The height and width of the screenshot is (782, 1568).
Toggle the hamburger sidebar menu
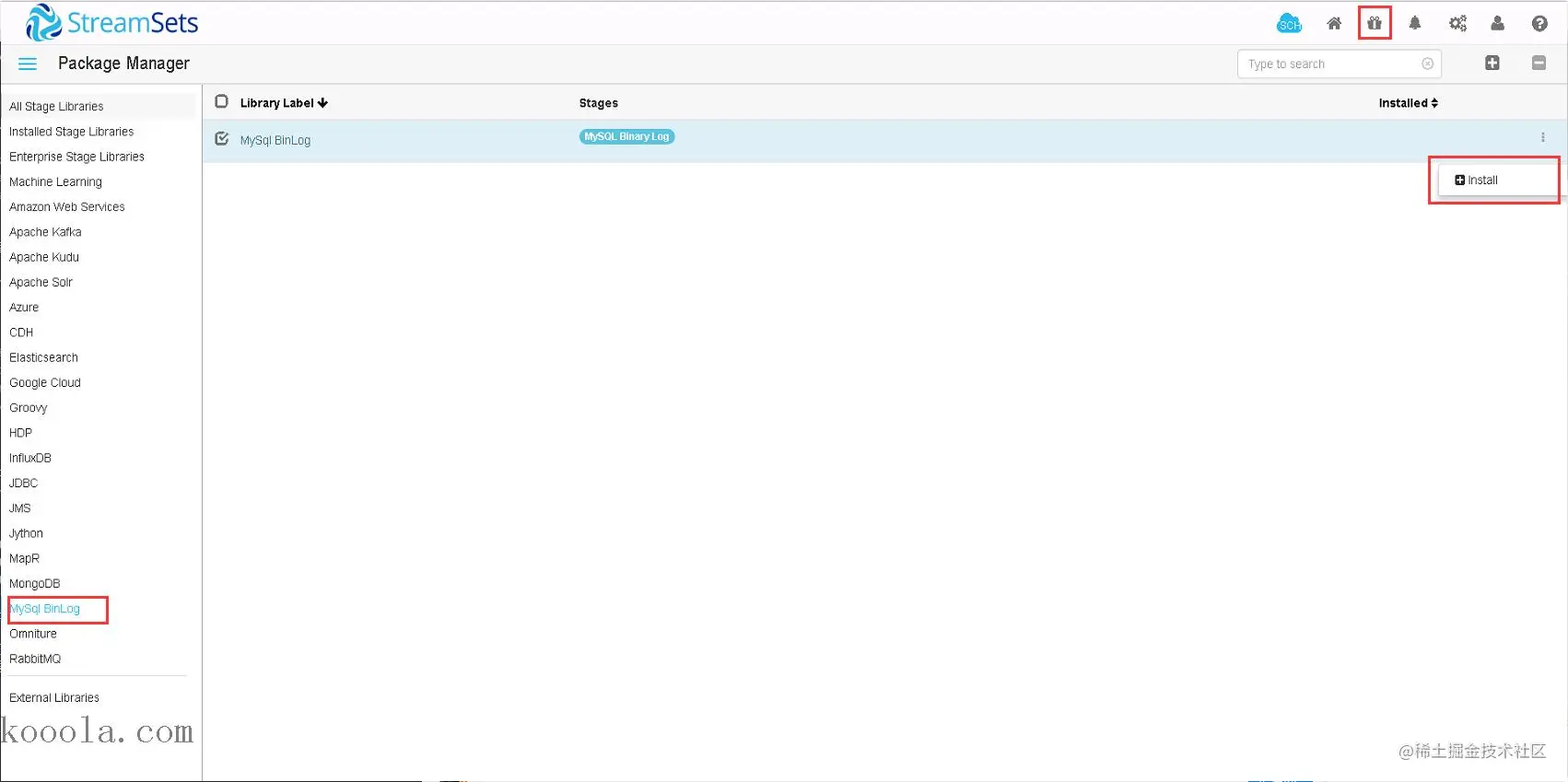(28, 64)
